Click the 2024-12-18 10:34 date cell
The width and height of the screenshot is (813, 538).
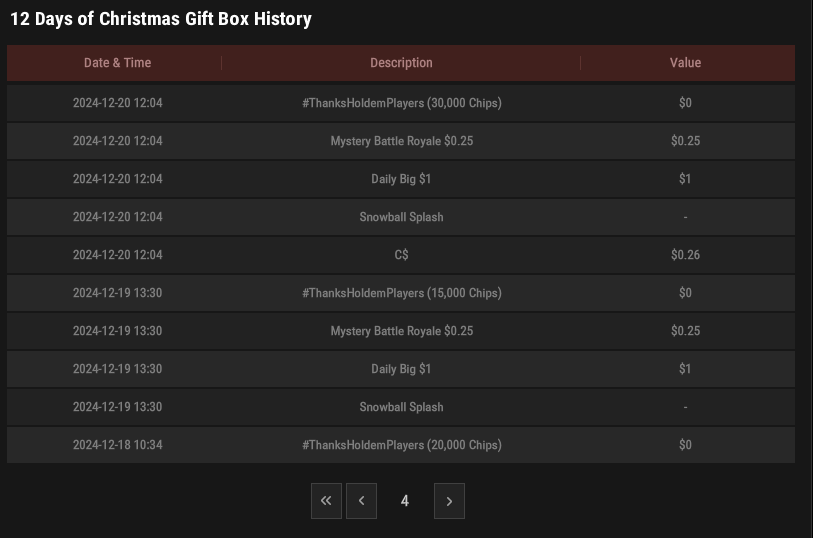[118, 445]
